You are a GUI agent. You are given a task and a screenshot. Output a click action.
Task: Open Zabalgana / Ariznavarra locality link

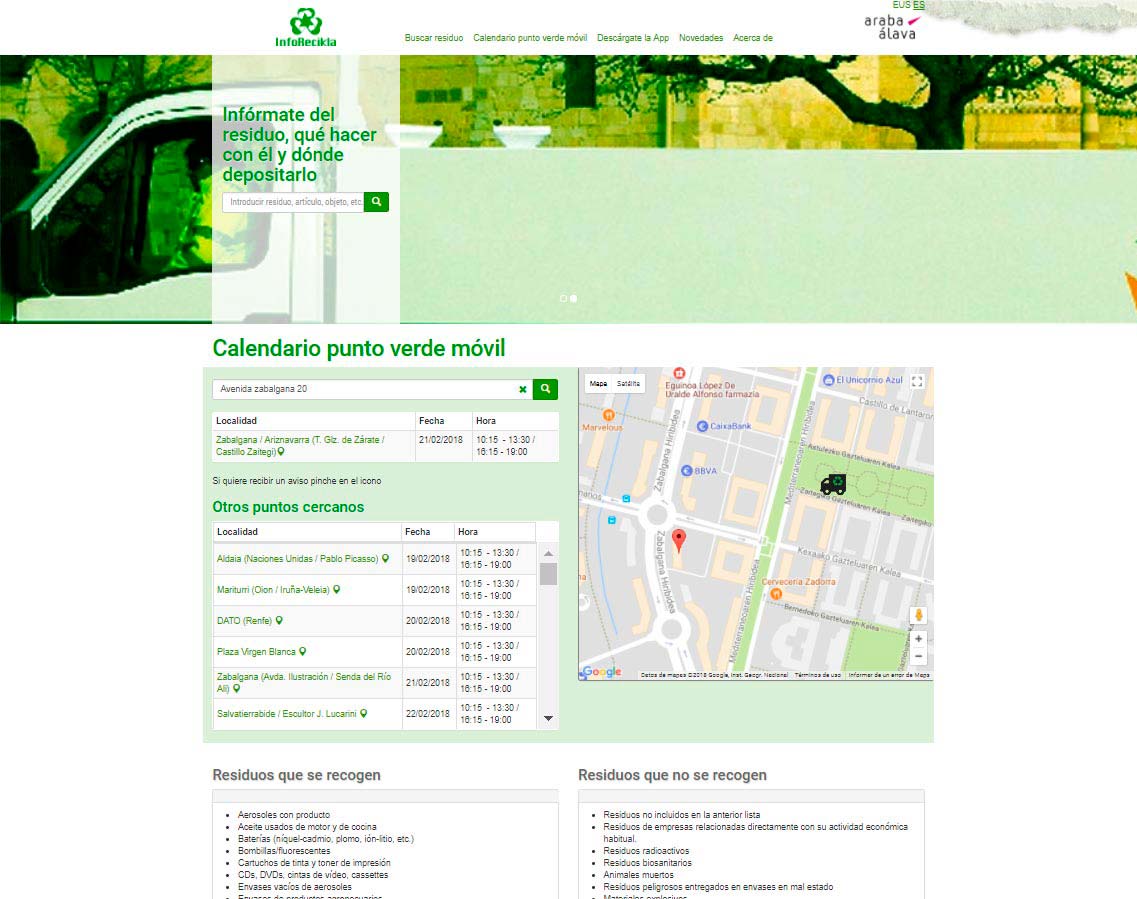pos(299,446)
